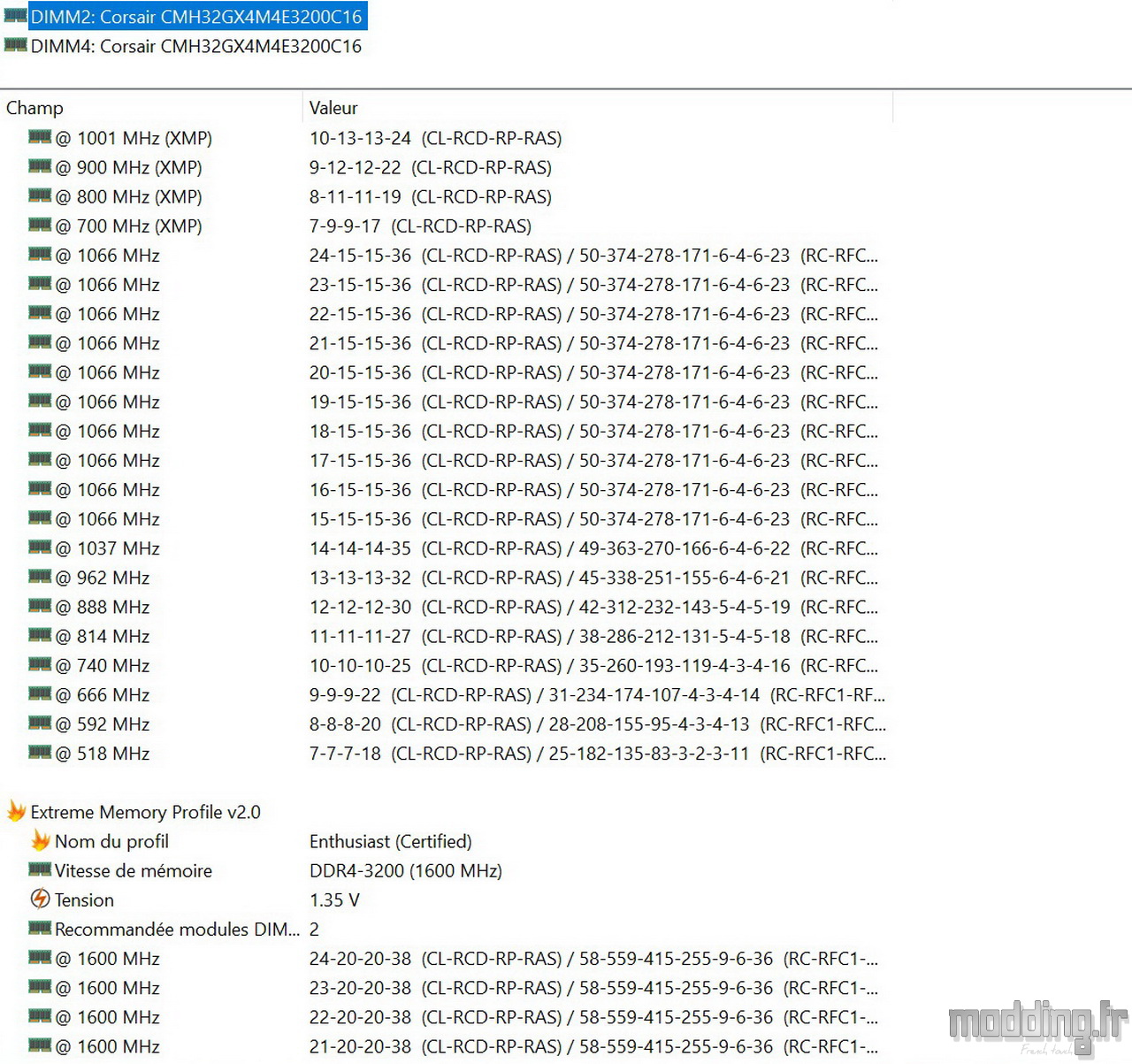Select the Nom du profil label

[111, 841]
